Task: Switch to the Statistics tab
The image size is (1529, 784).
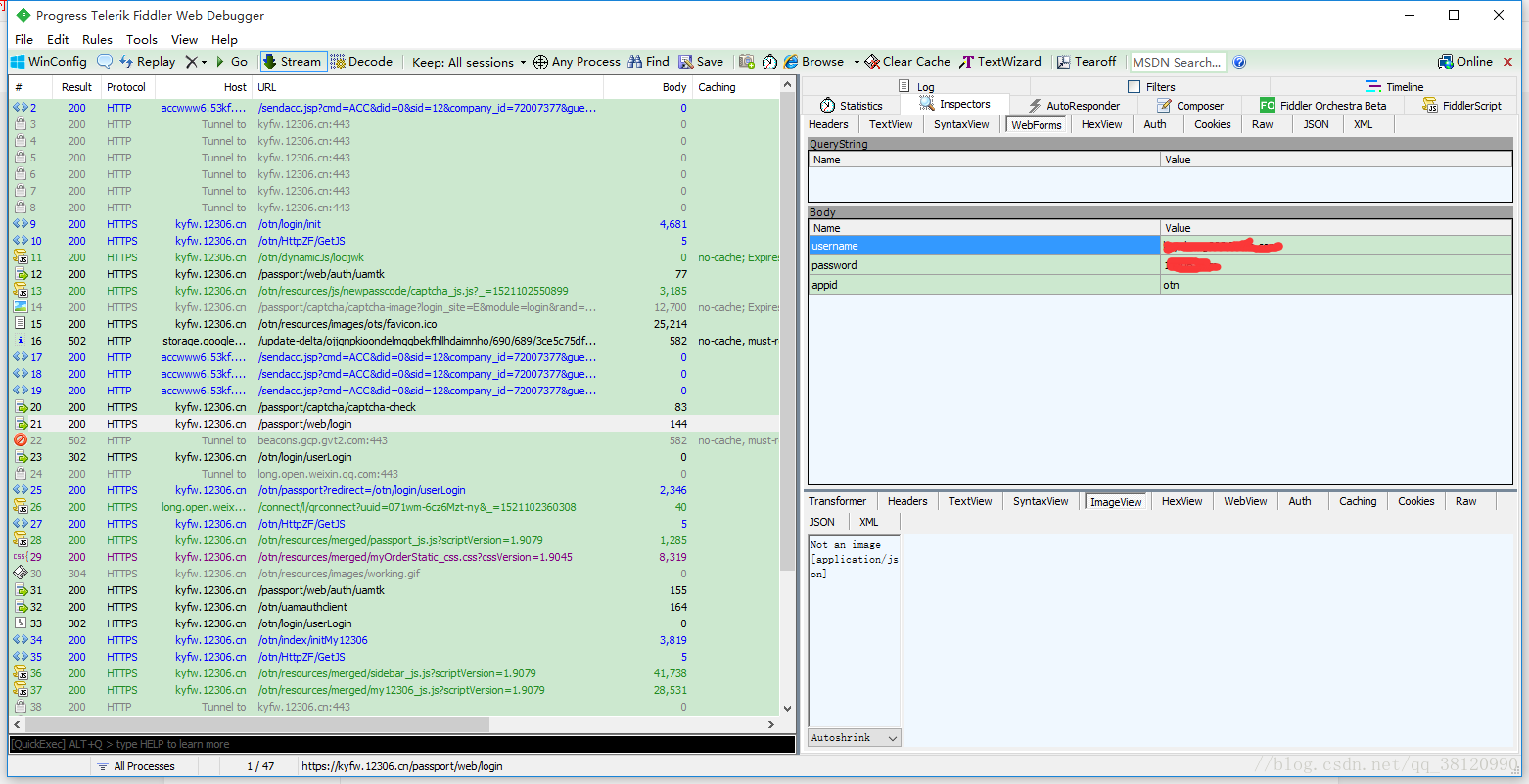Action: (x=851, y=105)
